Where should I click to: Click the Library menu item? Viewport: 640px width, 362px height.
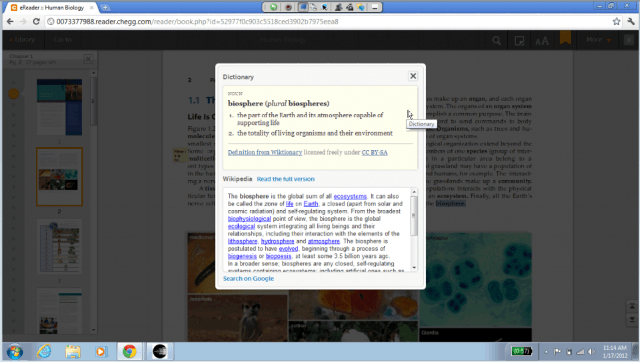tap(22, 40)
